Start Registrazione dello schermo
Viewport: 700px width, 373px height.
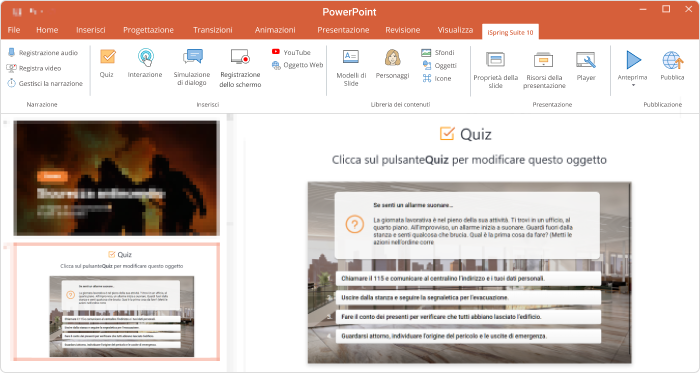[240, 68]
